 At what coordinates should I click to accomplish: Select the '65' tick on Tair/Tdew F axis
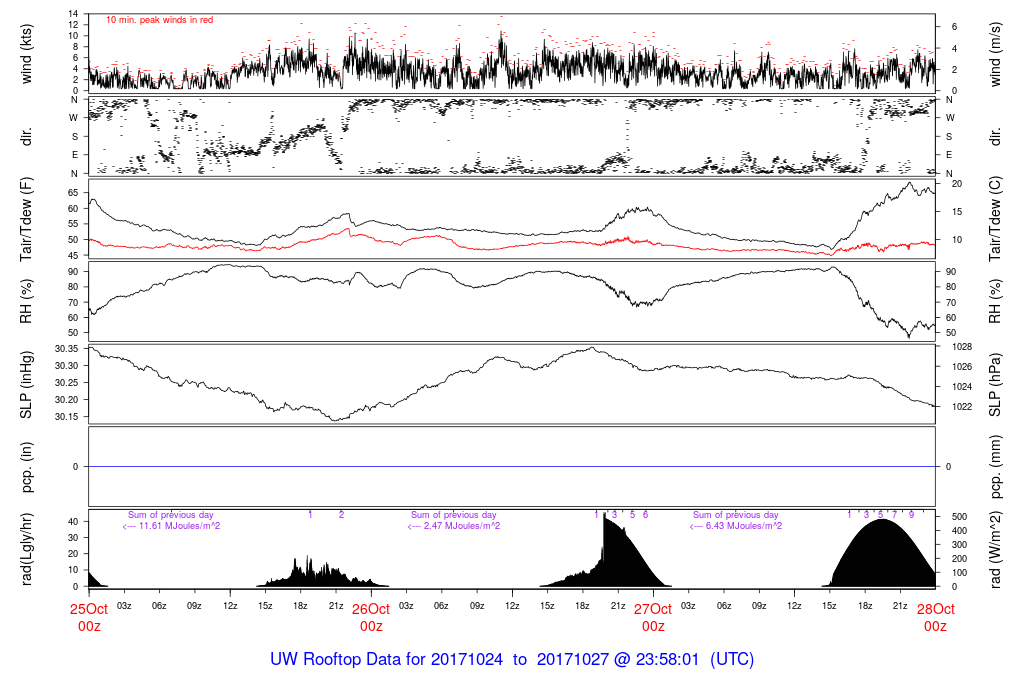coord(73,193)
